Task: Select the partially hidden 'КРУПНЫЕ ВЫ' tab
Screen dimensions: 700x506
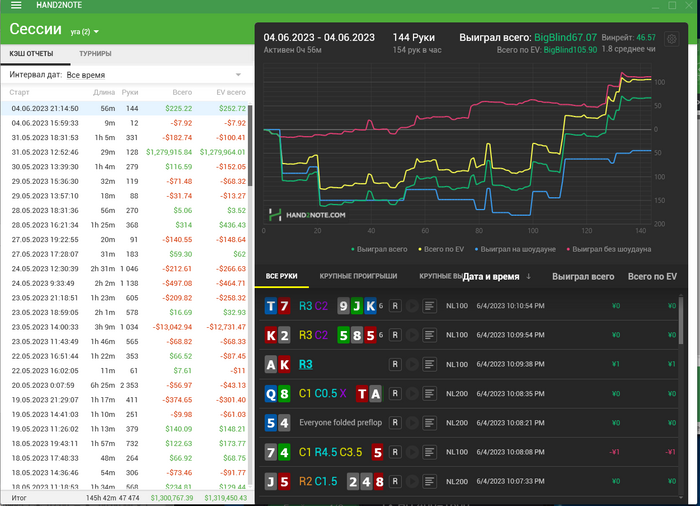Action: (x=440, y=276)
